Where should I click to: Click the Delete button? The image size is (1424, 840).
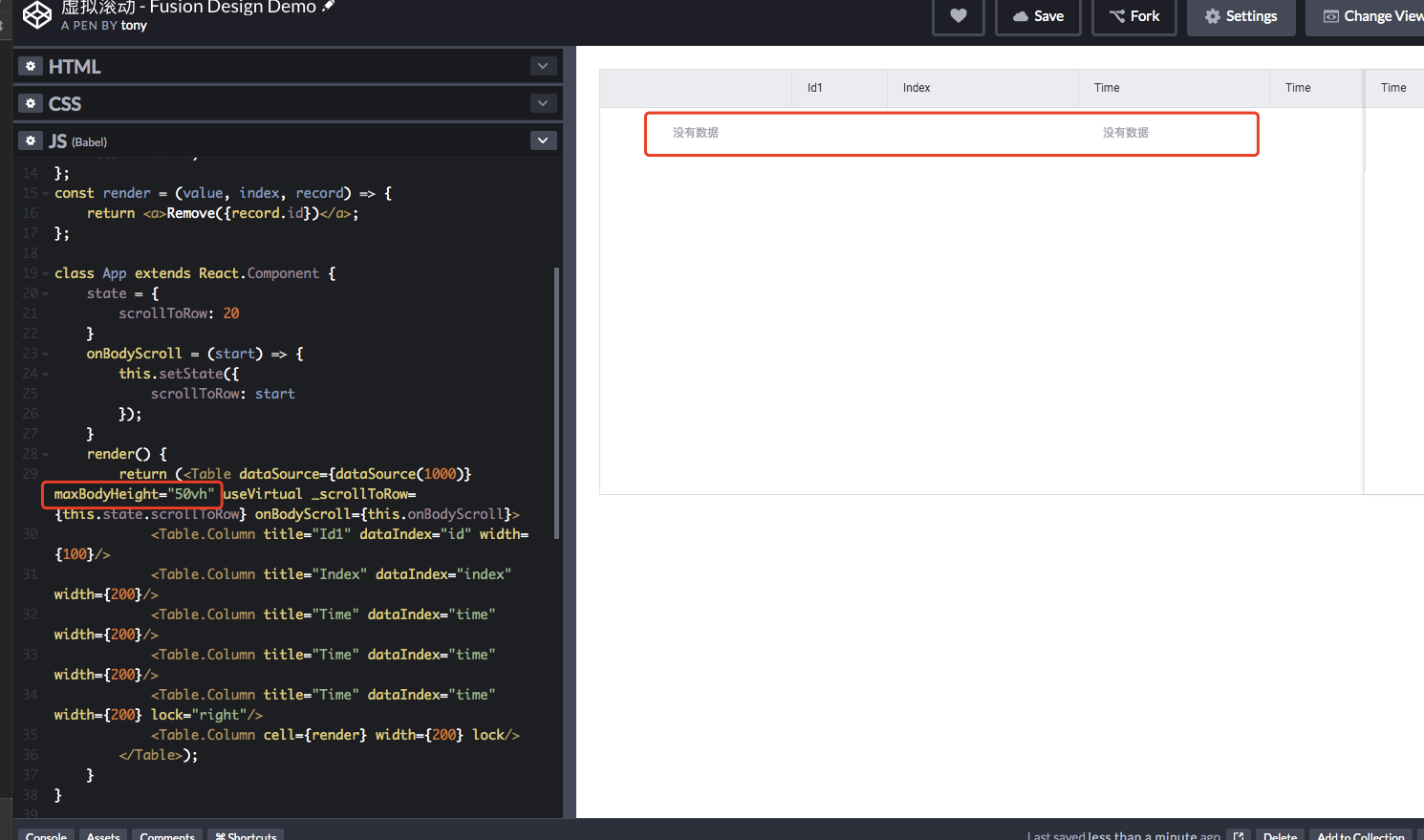click(1280, 834)
